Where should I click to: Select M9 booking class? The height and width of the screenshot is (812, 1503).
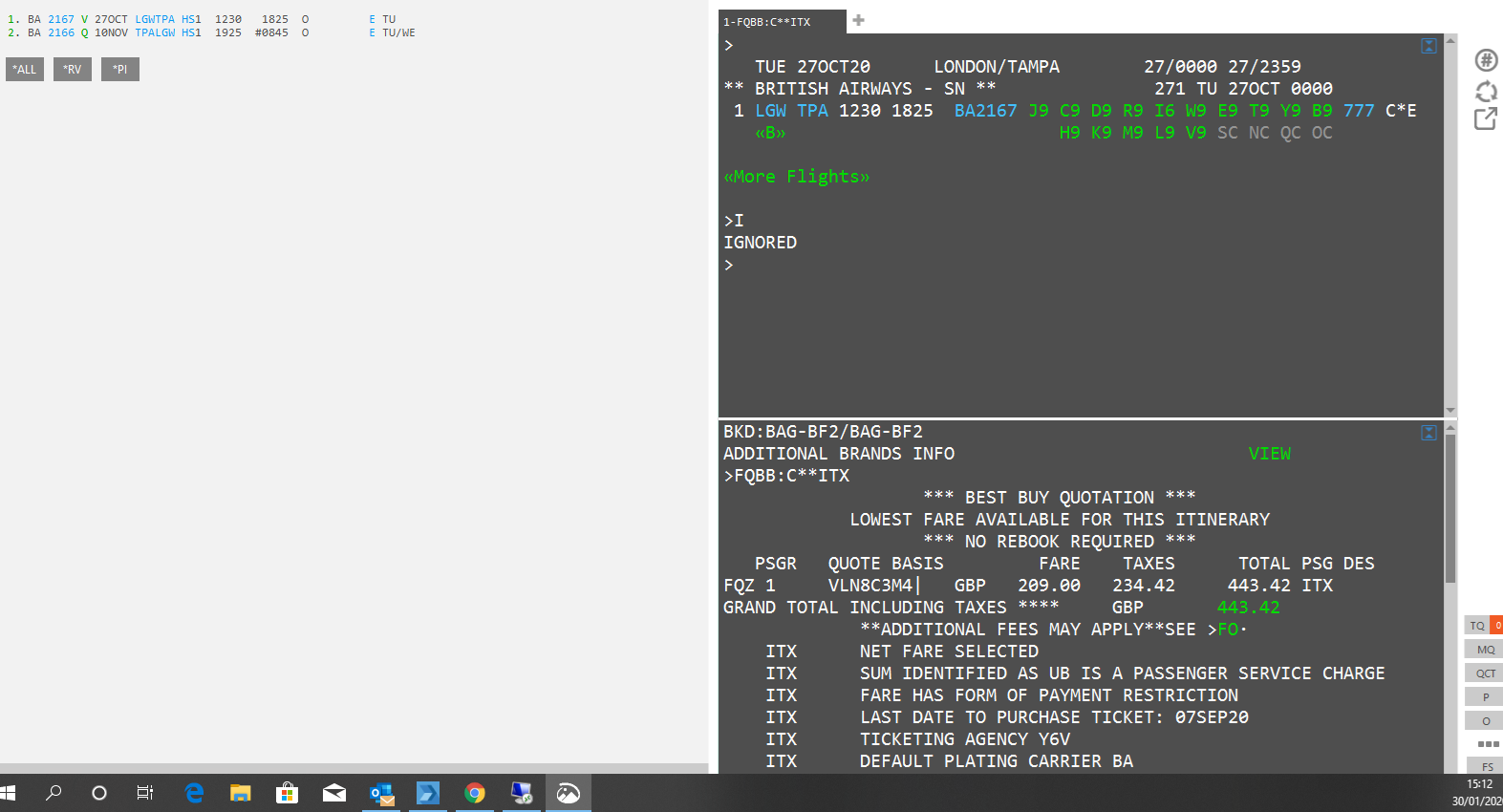coord(1133,133)
